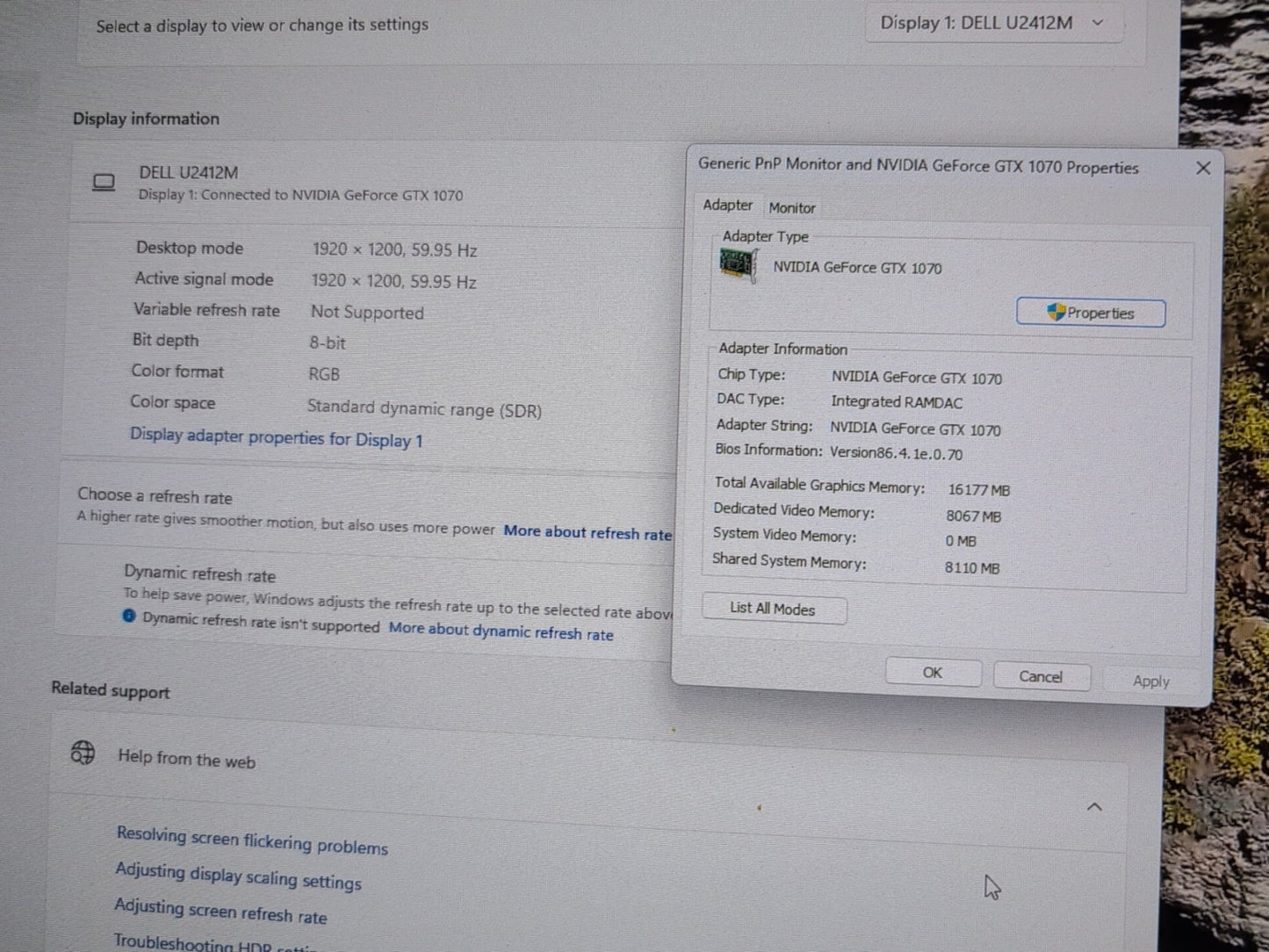Click the Choose a refresh rate label
This screenshot has width=1269, height=952.
[155, 496]
